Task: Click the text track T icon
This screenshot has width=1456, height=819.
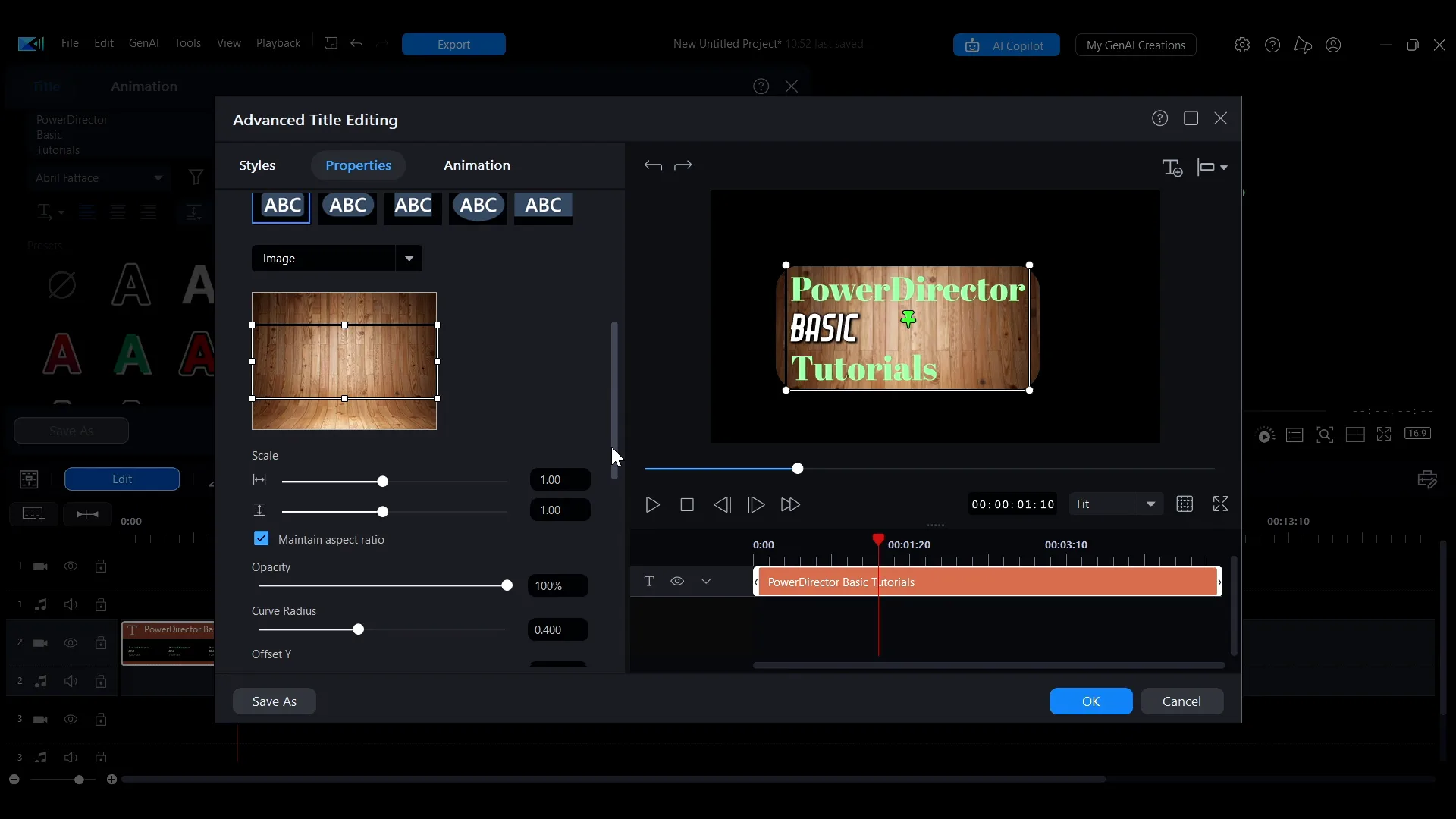Action: [x=649, y=581]
